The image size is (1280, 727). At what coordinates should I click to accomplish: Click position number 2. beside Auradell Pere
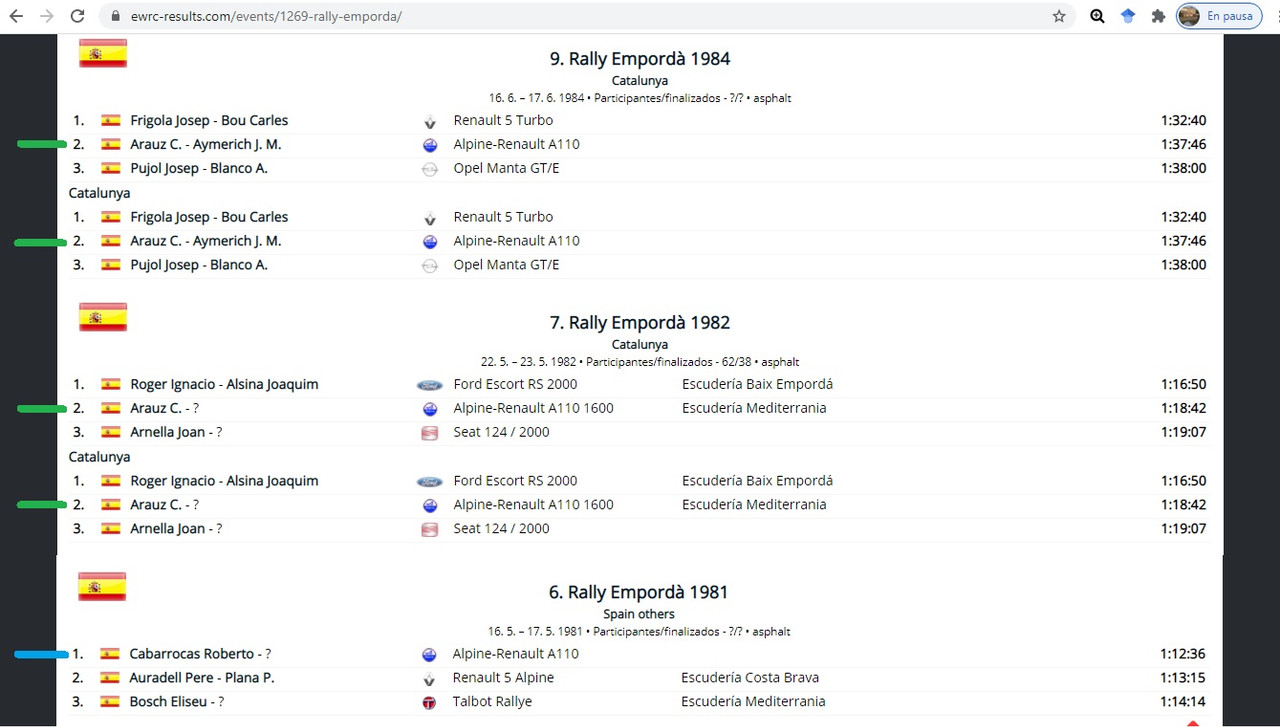pyautogui.click(x=78, y=678)
